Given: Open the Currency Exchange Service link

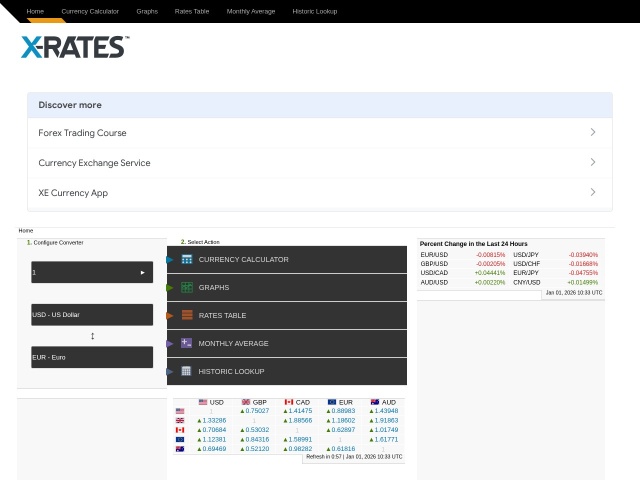Looking at the screenshot, I should point(94,163).
